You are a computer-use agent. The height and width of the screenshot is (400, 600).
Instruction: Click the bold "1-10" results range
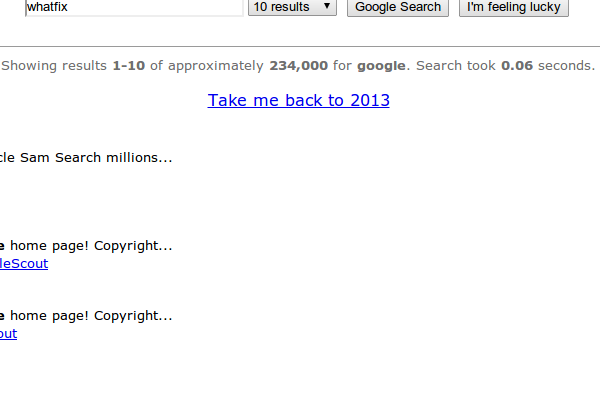tap(129, 65)
